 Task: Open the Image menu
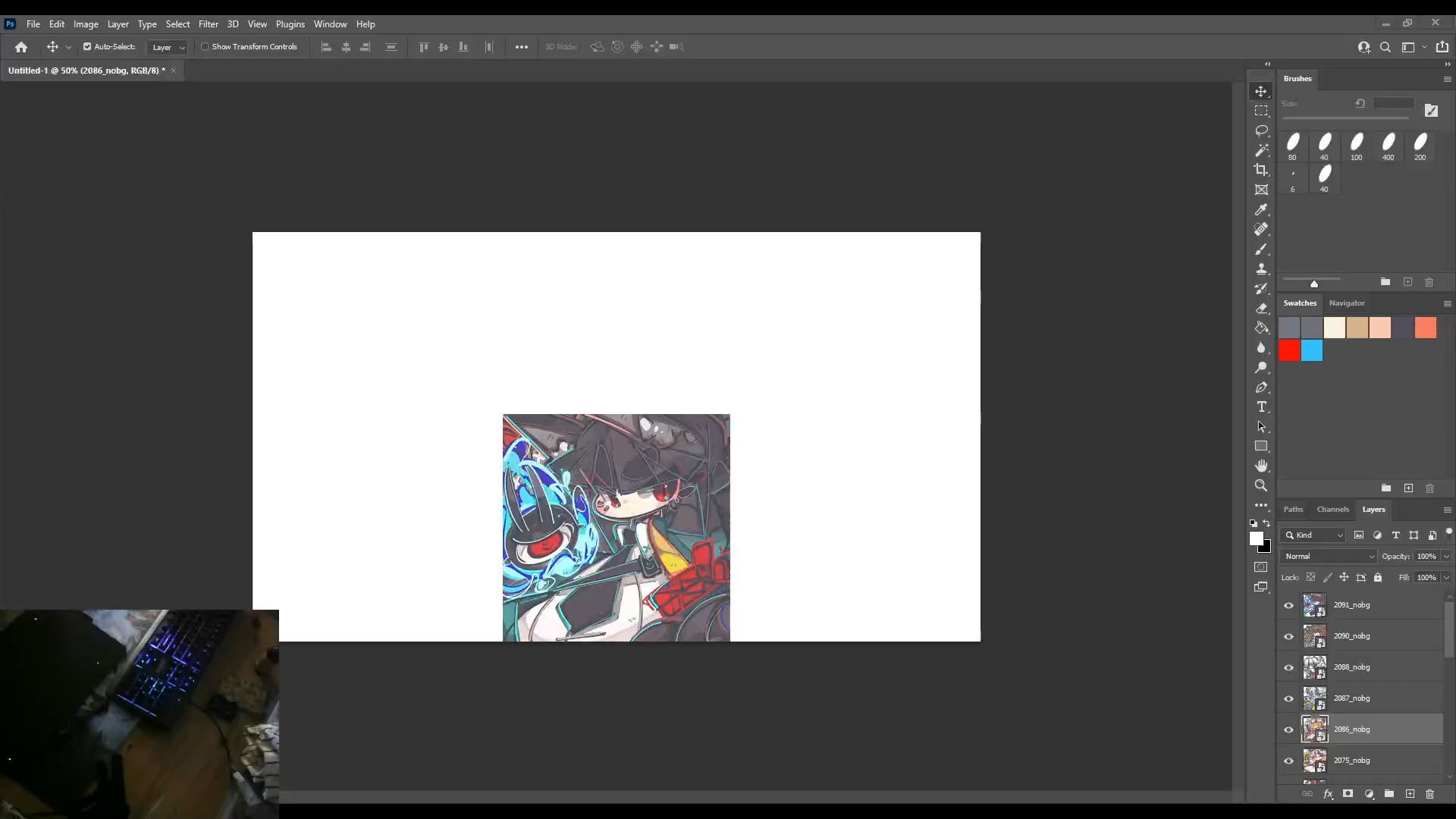[x=86, y=24]
